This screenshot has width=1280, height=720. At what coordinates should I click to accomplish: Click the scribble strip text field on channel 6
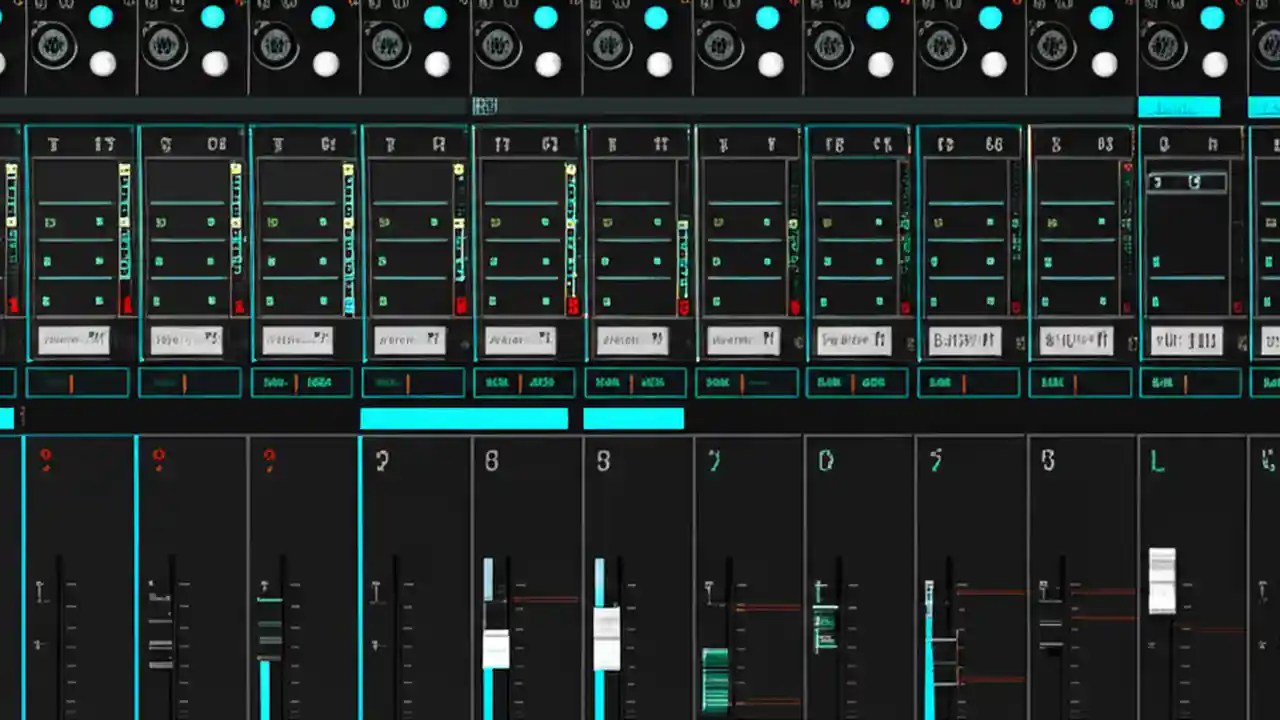630,339
